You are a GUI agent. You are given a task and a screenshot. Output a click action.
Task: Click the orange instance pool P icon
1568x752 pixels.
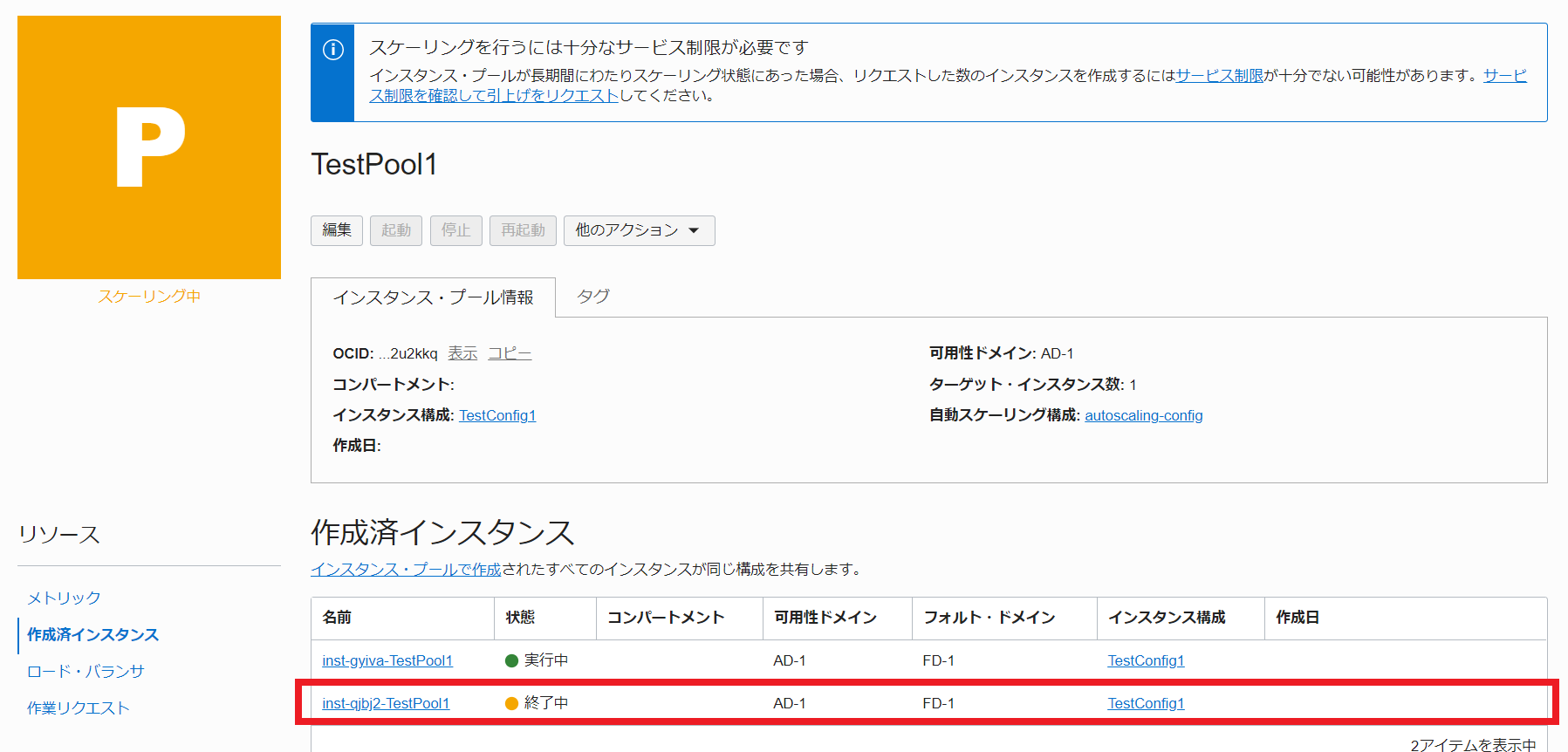click(149, 147)
